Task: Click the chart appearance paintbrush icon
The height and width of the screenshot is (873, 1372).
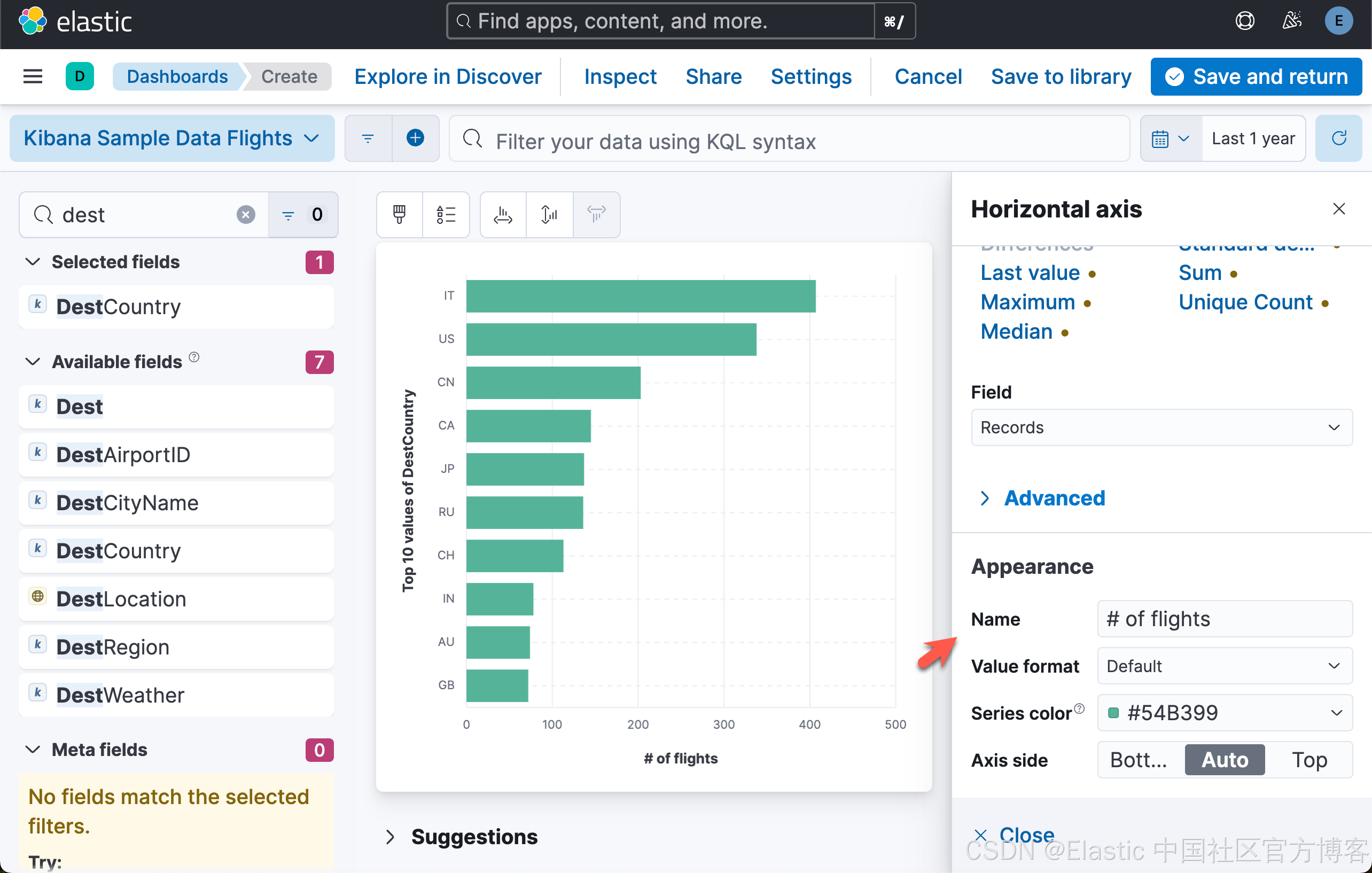Action: point(400,214)
